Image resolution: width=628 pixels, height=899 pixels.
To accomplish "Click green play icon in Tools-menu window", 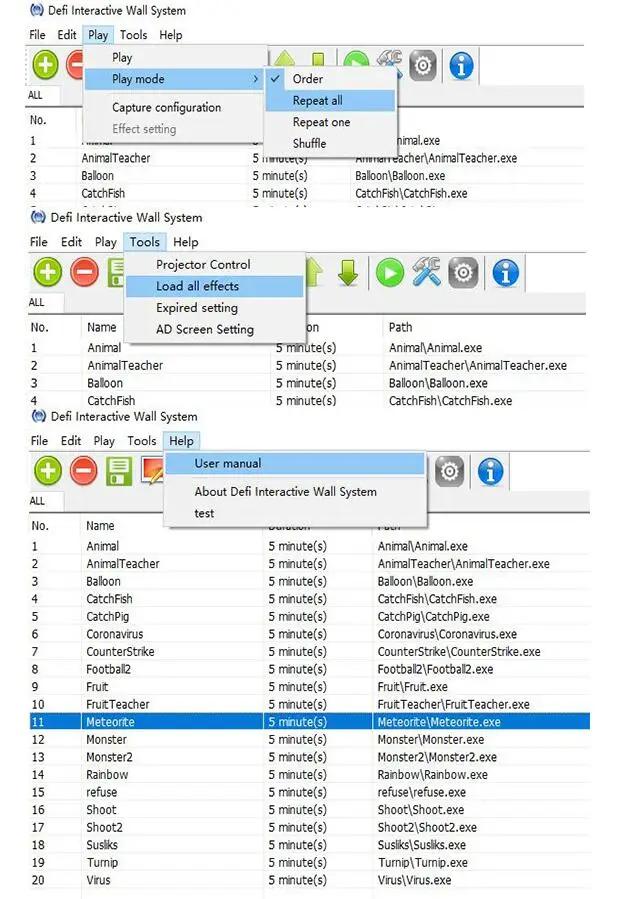I will pos(390,272).
